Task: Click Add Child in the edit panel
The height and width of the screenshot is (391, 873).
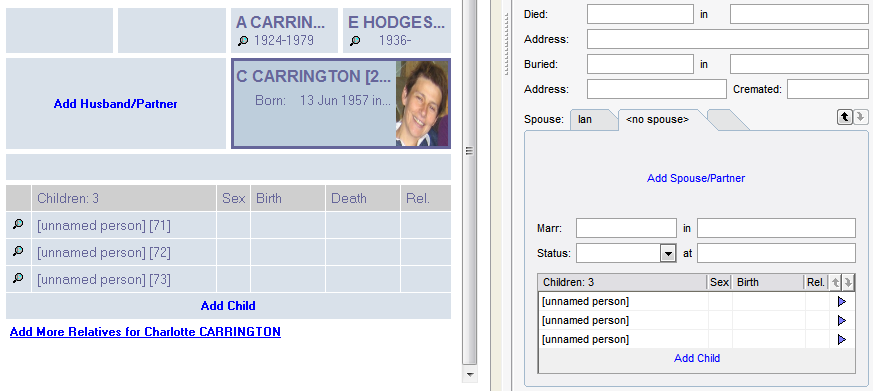Action: point(697,358)
